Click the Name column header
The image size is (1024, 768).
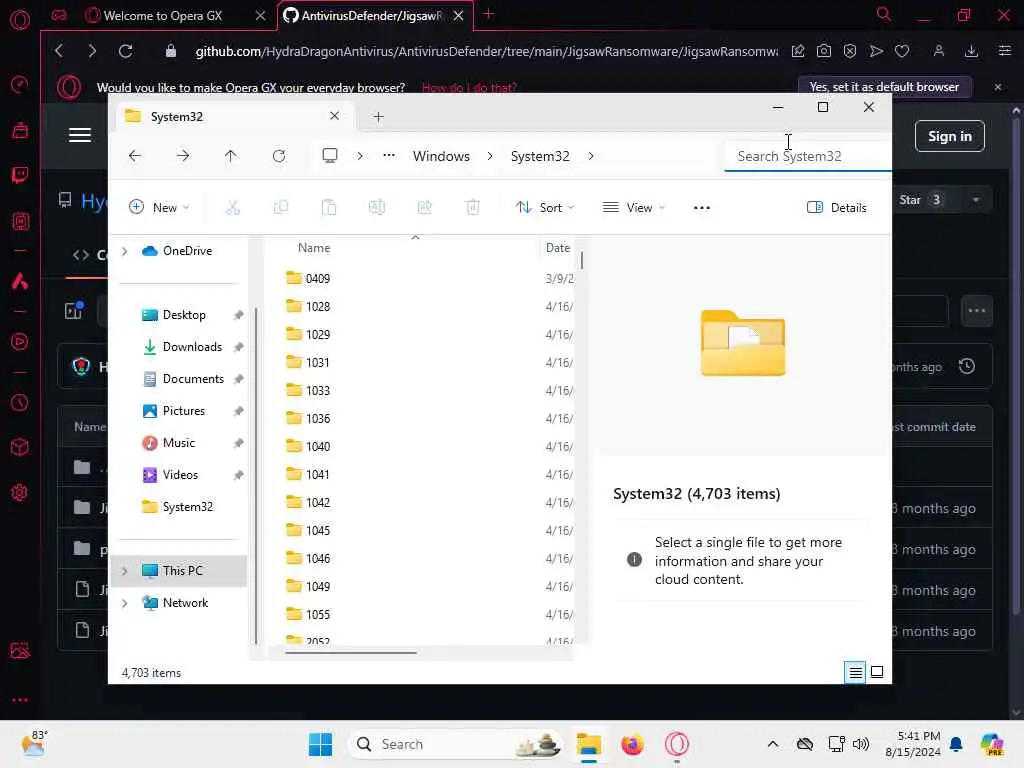coord(314,248)
